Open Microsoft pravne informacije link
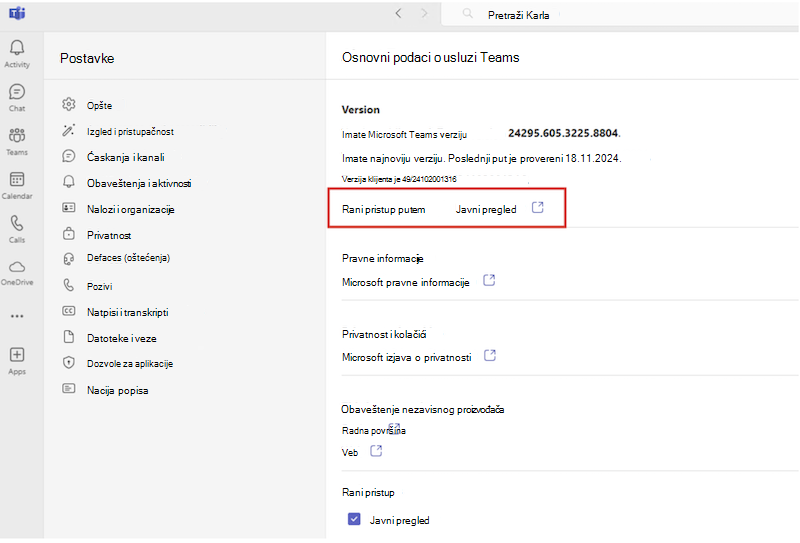Screen dimensions: 800x543 (x=406, y=282)
